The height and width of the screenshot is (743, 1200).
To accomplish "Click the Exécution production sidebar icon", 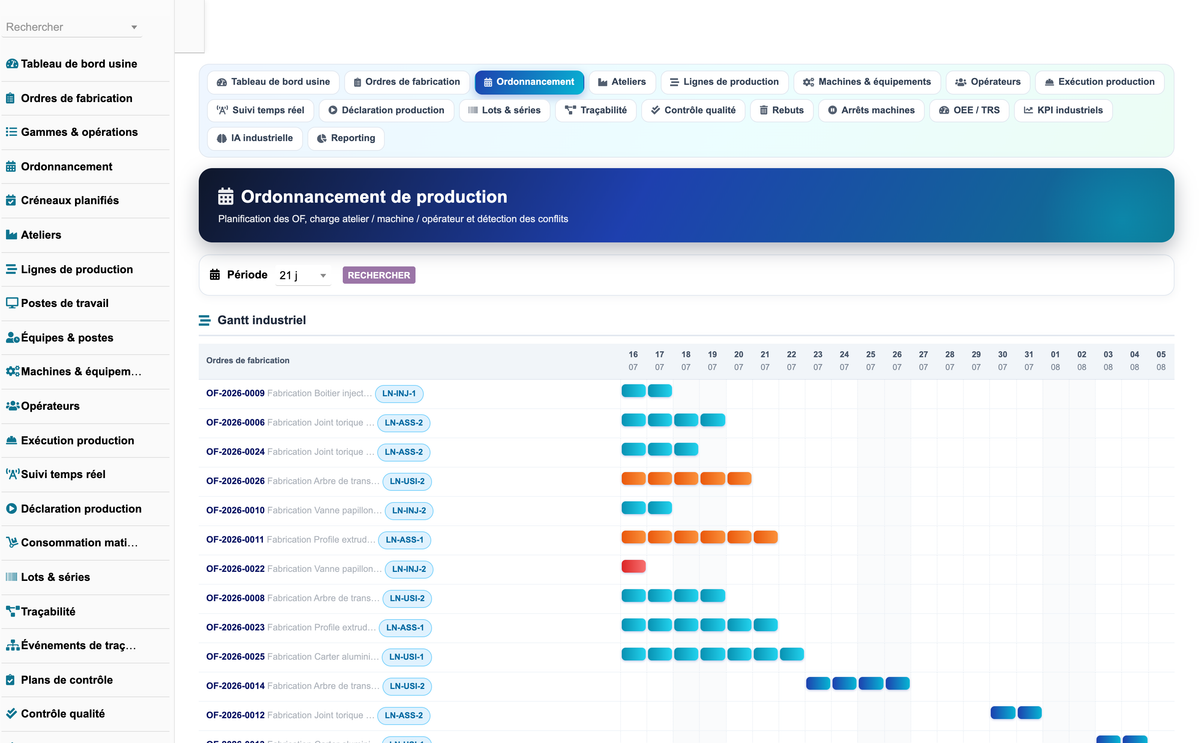I will coord(12,440).
